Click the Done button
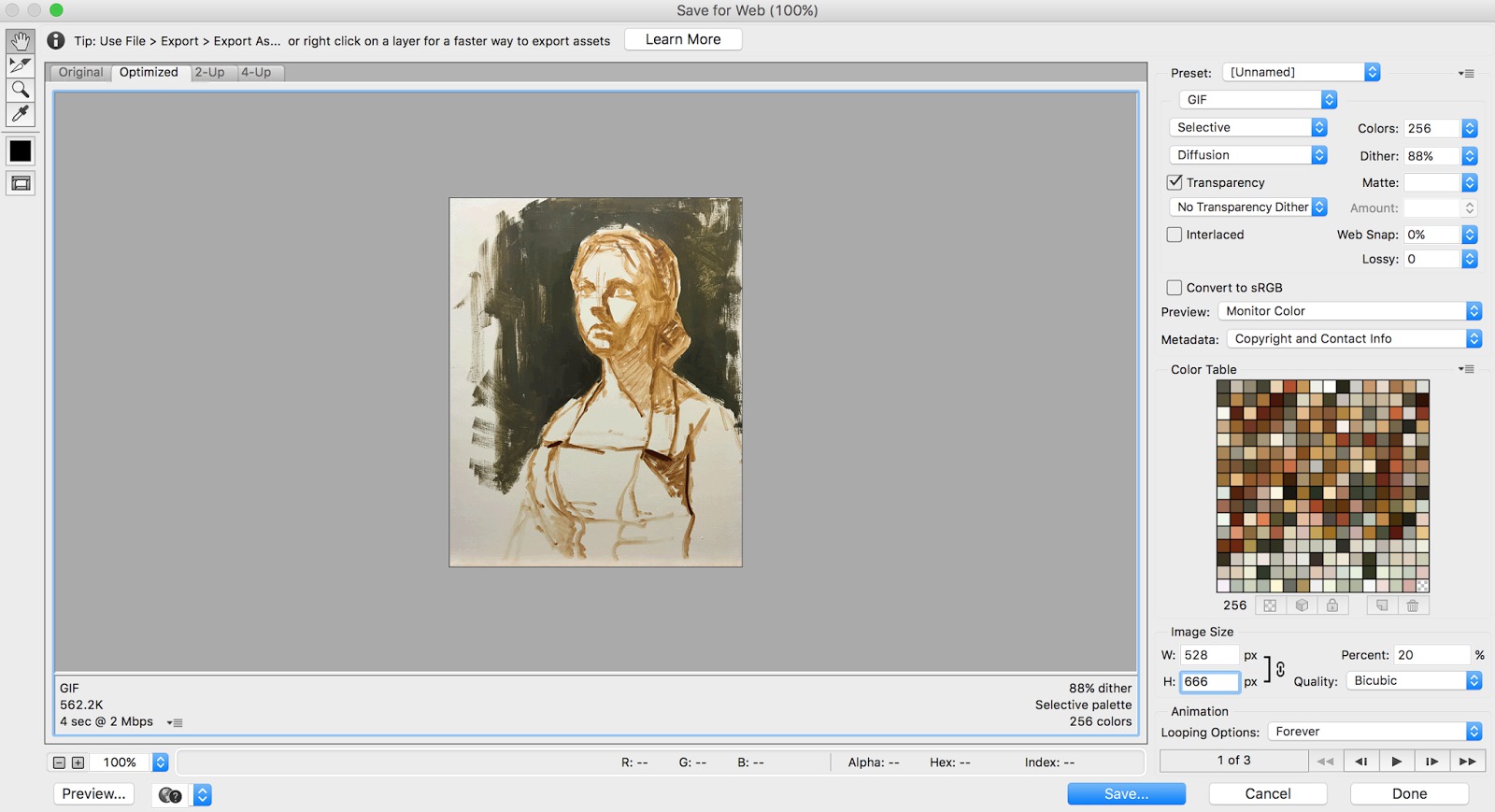 coord(1409,794)
